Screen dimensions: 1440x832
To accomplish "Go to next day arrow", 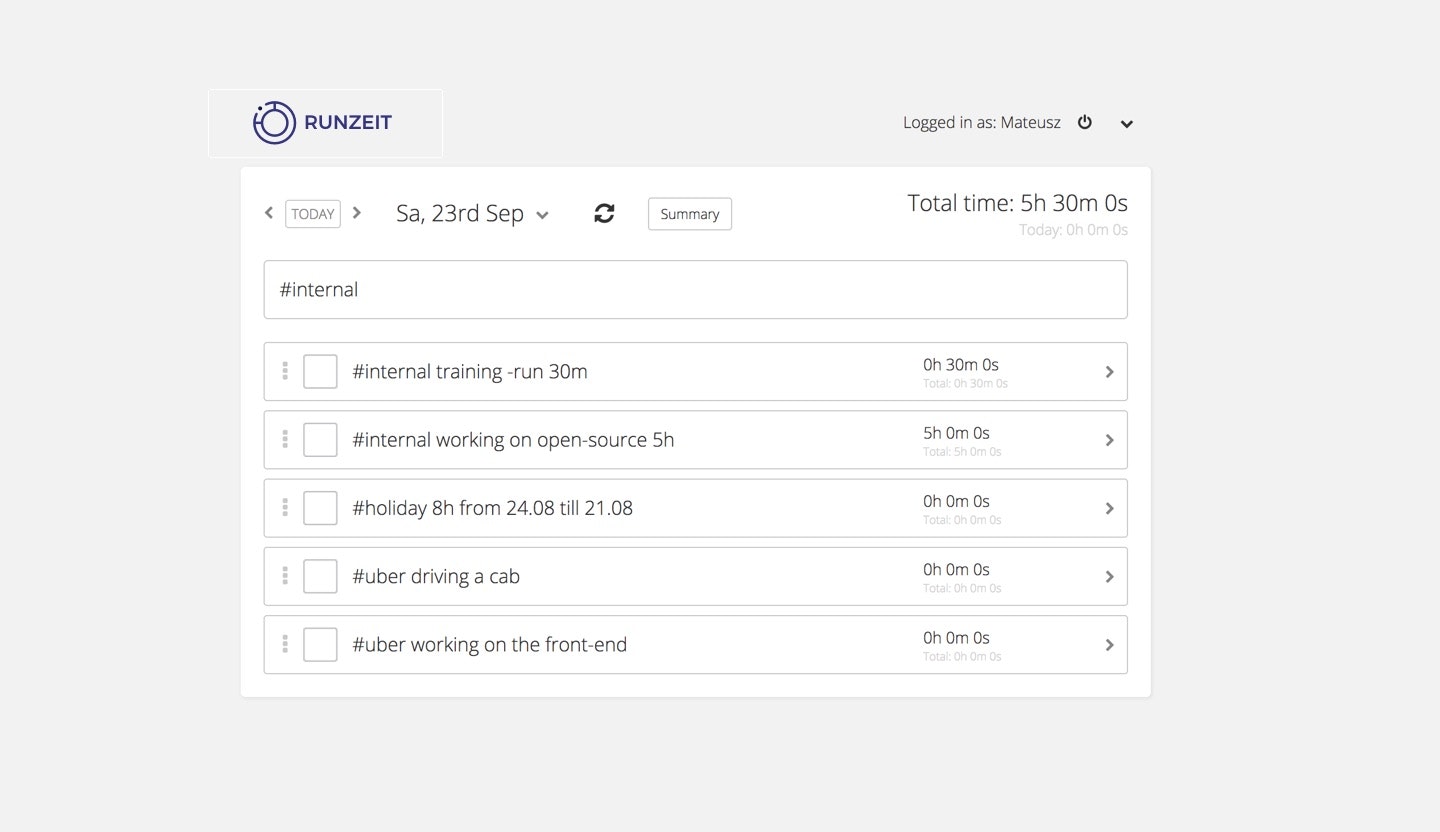I will pyautogui.click(x=357, y=213).
